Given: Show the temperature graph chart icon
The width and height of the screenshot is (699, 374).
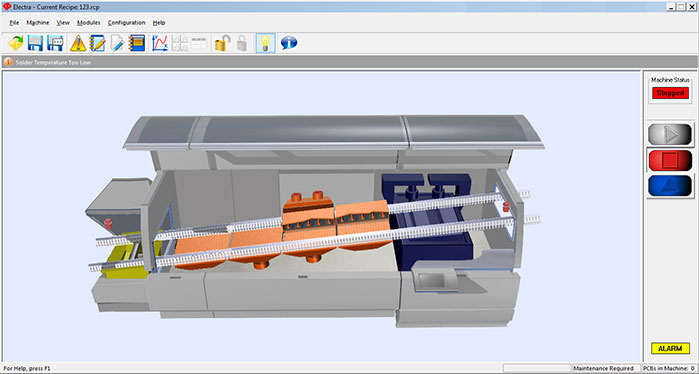Looking at the screenshot, I should [160, 43].
